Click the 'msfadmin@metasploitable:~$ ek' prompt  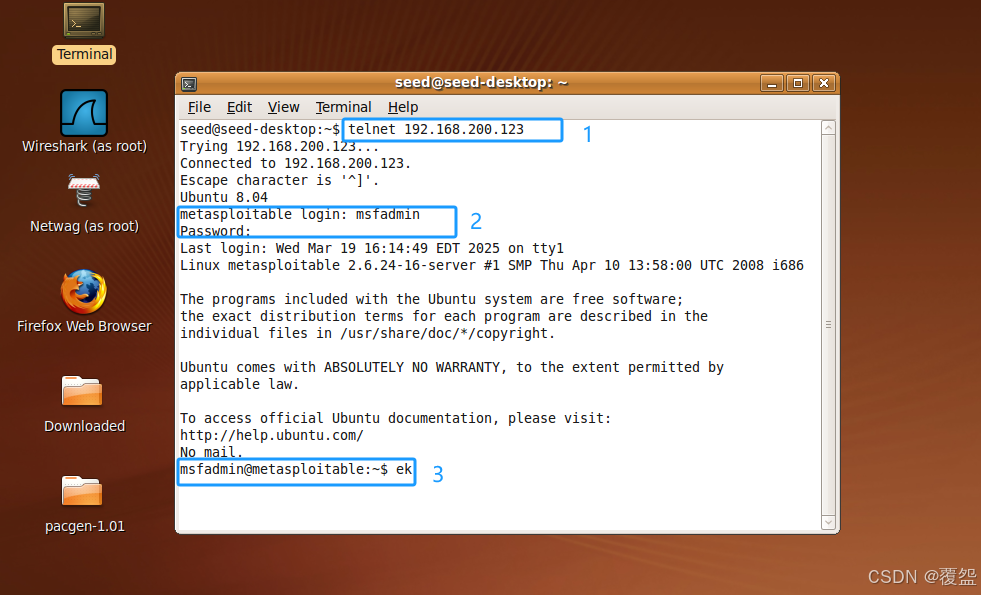pos(296,469)
